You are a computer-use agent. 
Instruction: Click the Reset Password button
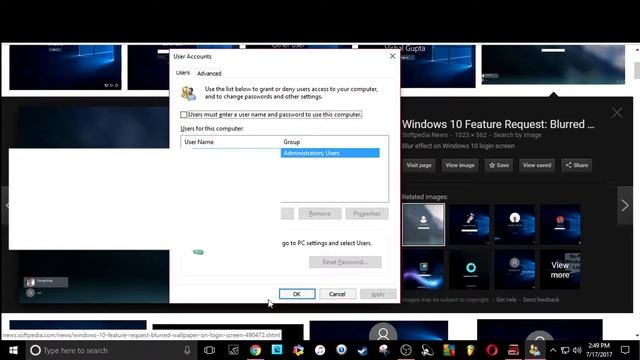pyautogui.click(x=345, y=262)
